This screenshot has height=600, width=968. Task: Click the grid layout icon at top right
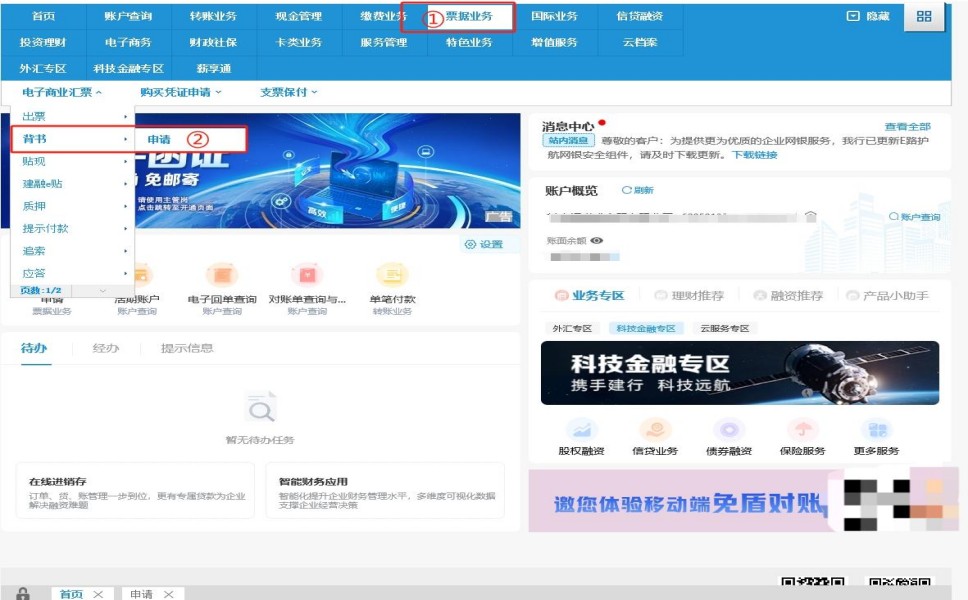point(923,17)
